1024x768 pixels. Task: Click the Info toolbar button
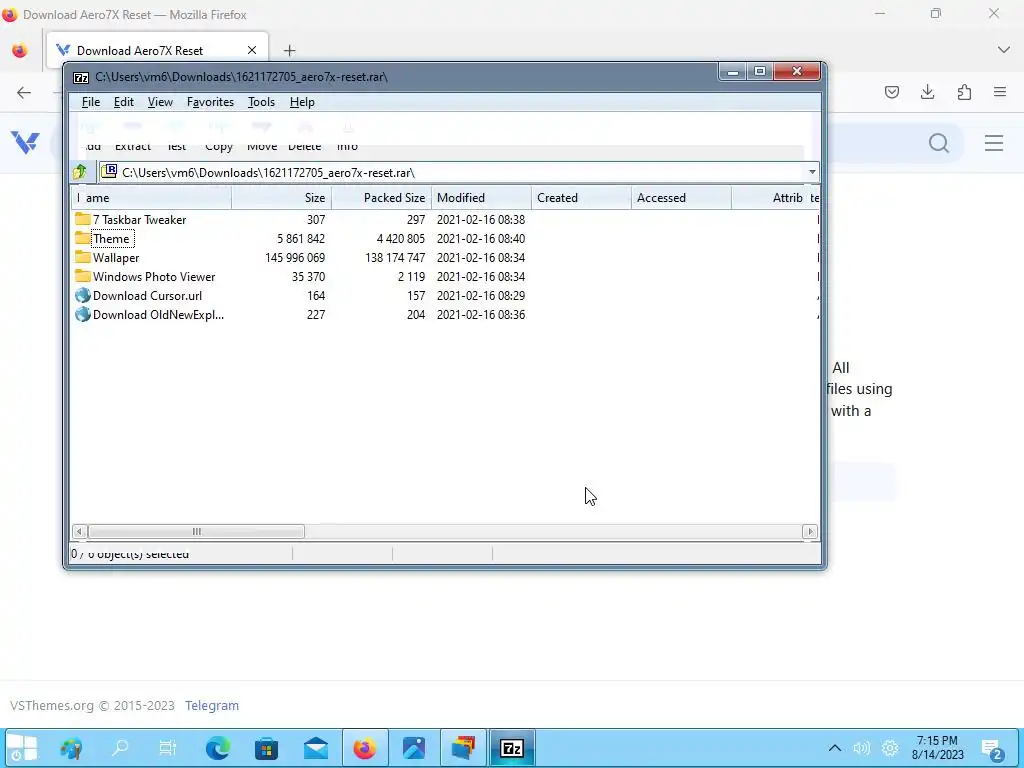point(347,137)
